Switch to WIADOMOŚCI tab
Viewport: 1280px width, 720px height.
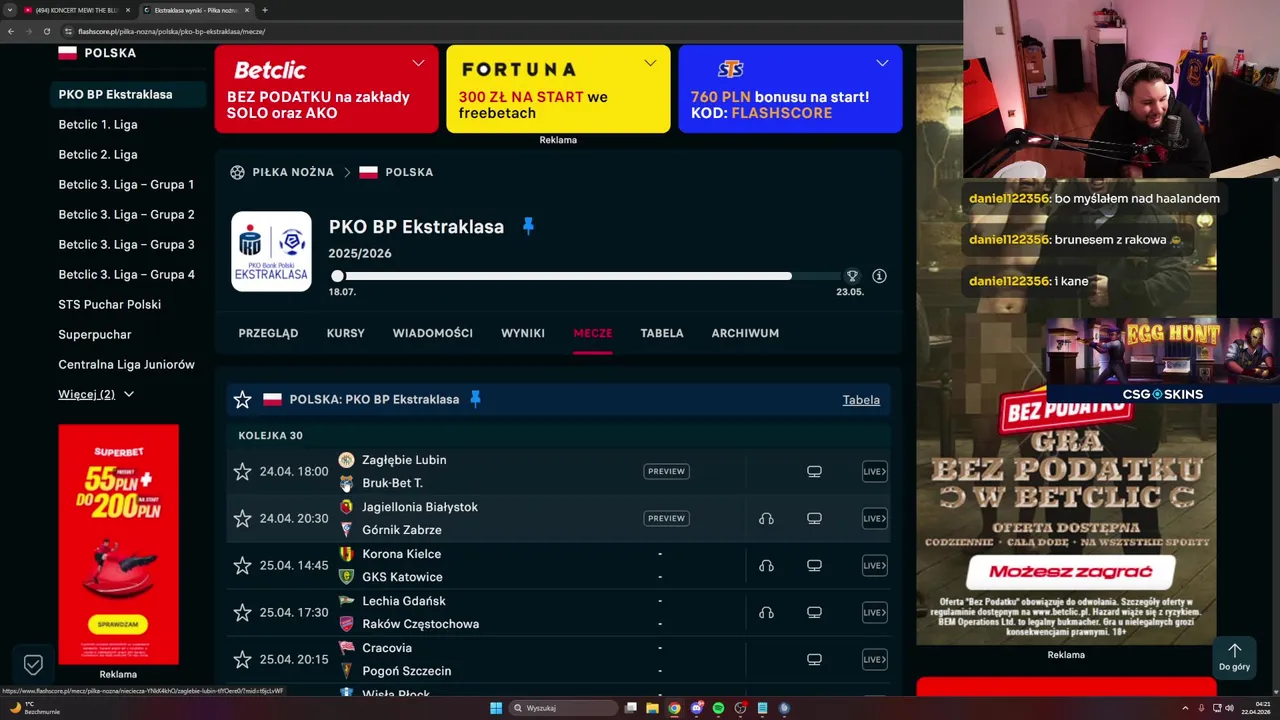(432, 333)
